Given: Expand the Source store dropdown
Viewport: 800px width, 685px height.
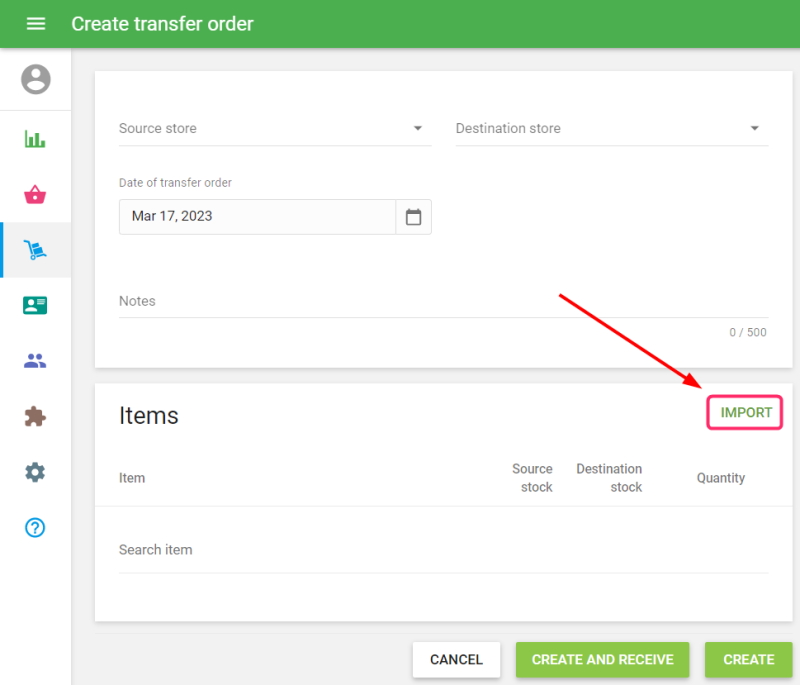Looking at the screenshot, I should 275,129.
